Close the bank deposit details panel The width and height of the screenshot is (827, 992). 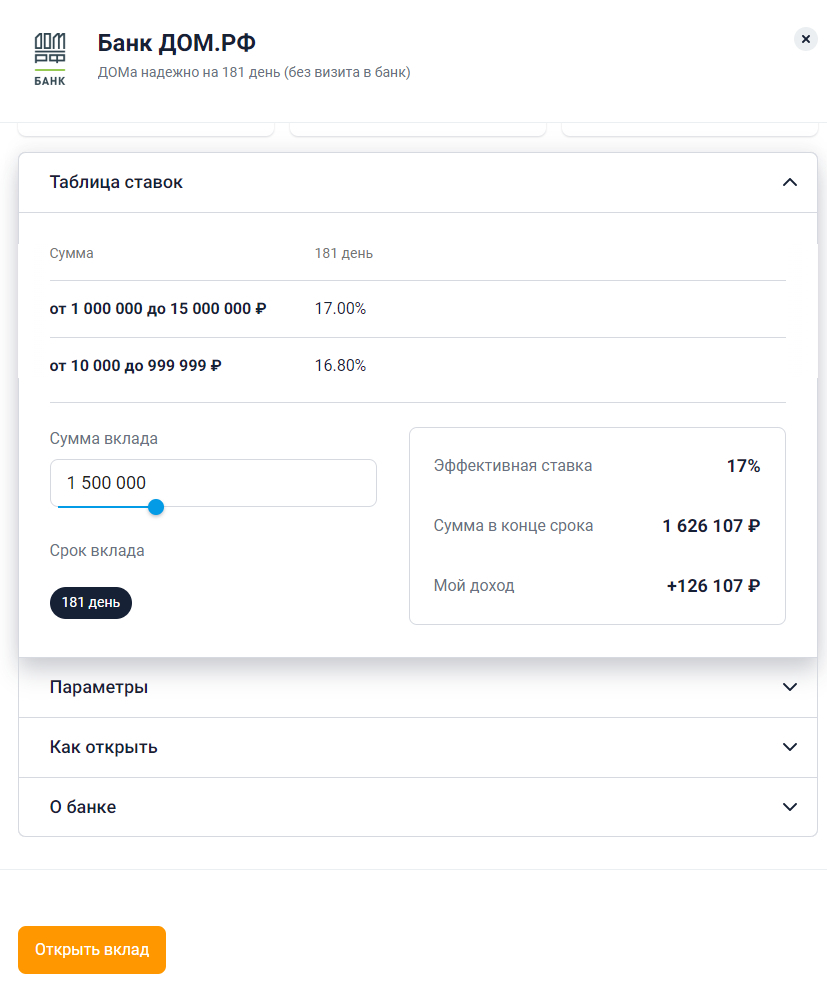pyautogui.click(x=805, y=39)
